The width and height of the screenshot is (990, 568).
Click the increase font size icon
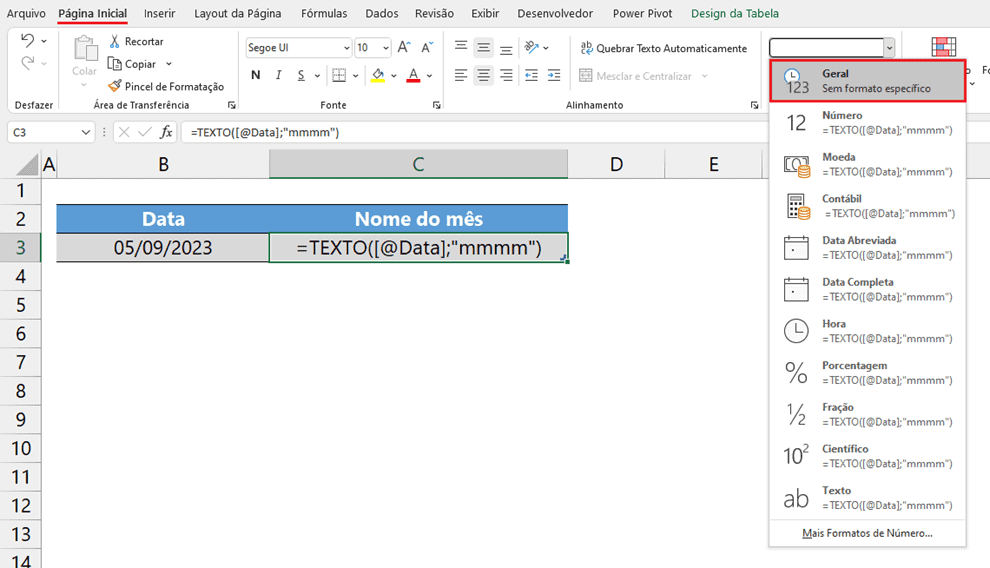[403, 47]
